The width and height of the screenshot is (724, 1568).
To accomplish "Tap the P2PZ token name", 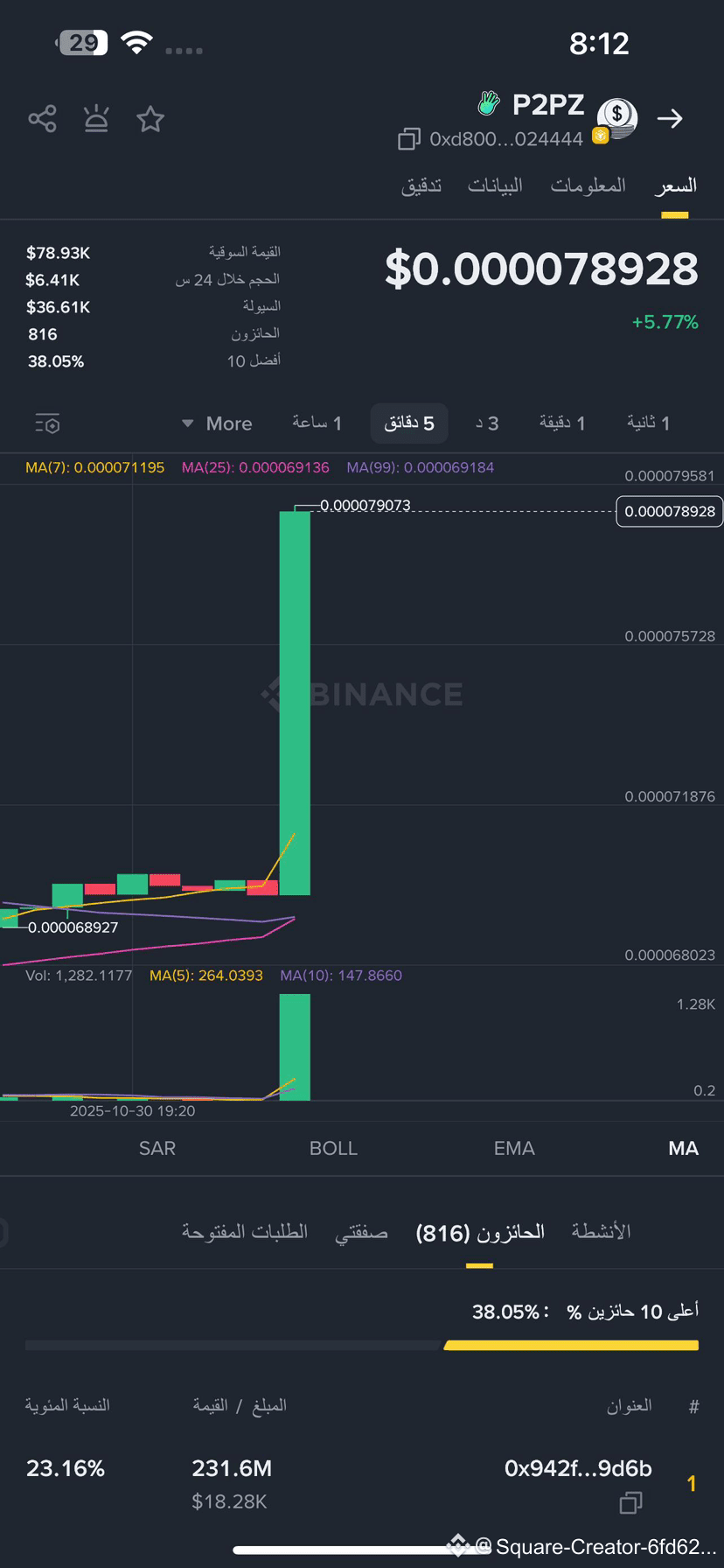I will (x=547, y=105).
